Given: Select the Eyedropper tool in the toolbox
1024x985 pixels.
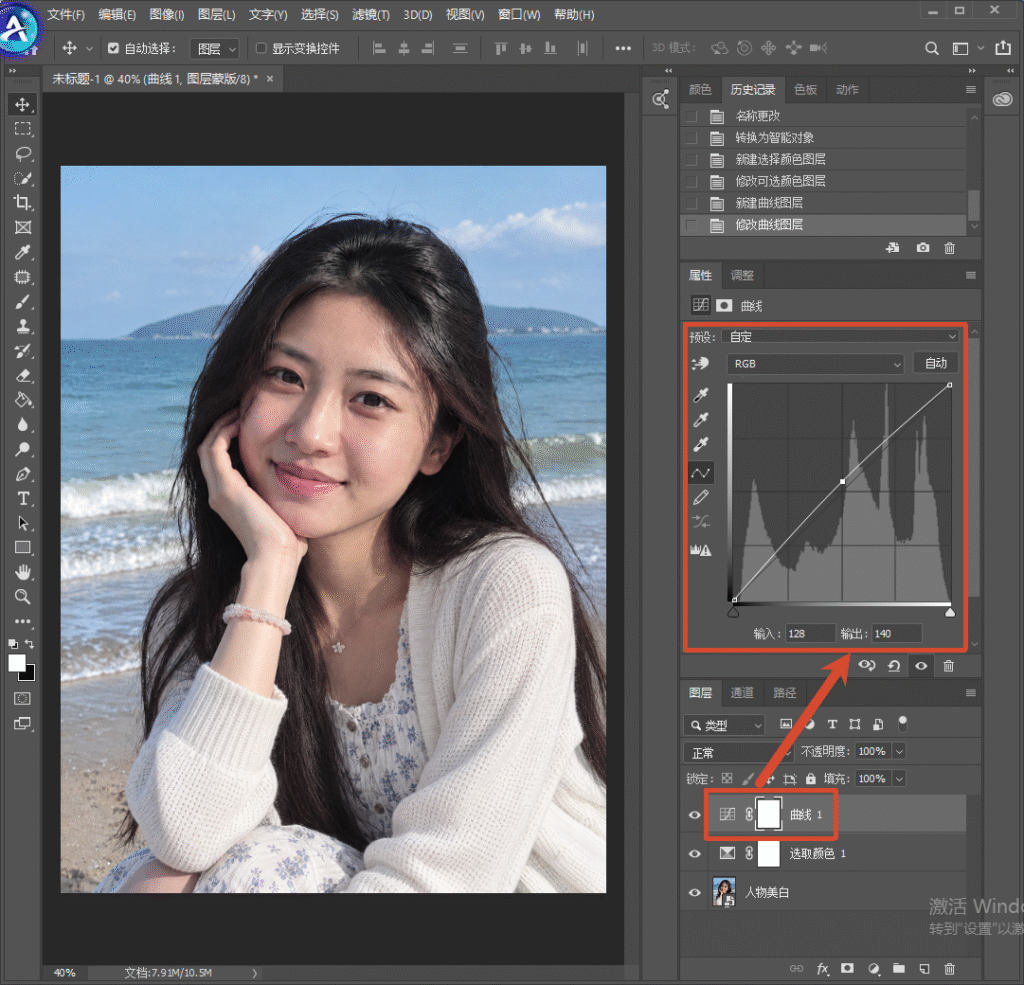Looking at the screenshot, I should click(x=23, y=252).
